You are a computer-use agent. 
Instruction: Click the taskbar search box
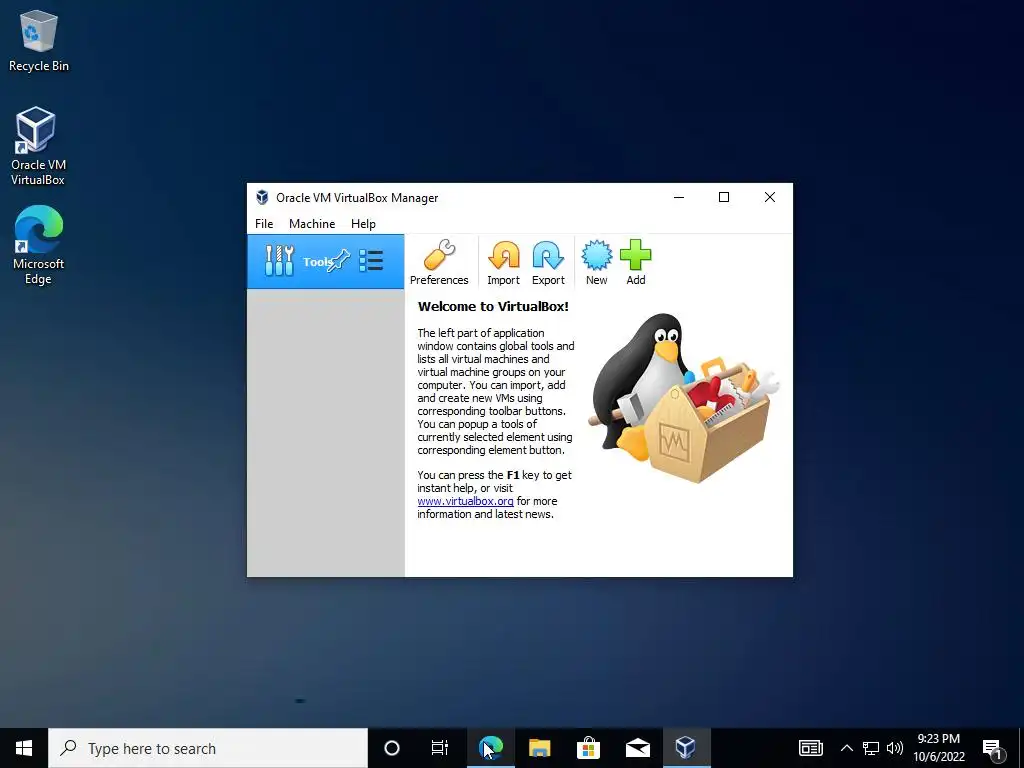coord(208,748)
